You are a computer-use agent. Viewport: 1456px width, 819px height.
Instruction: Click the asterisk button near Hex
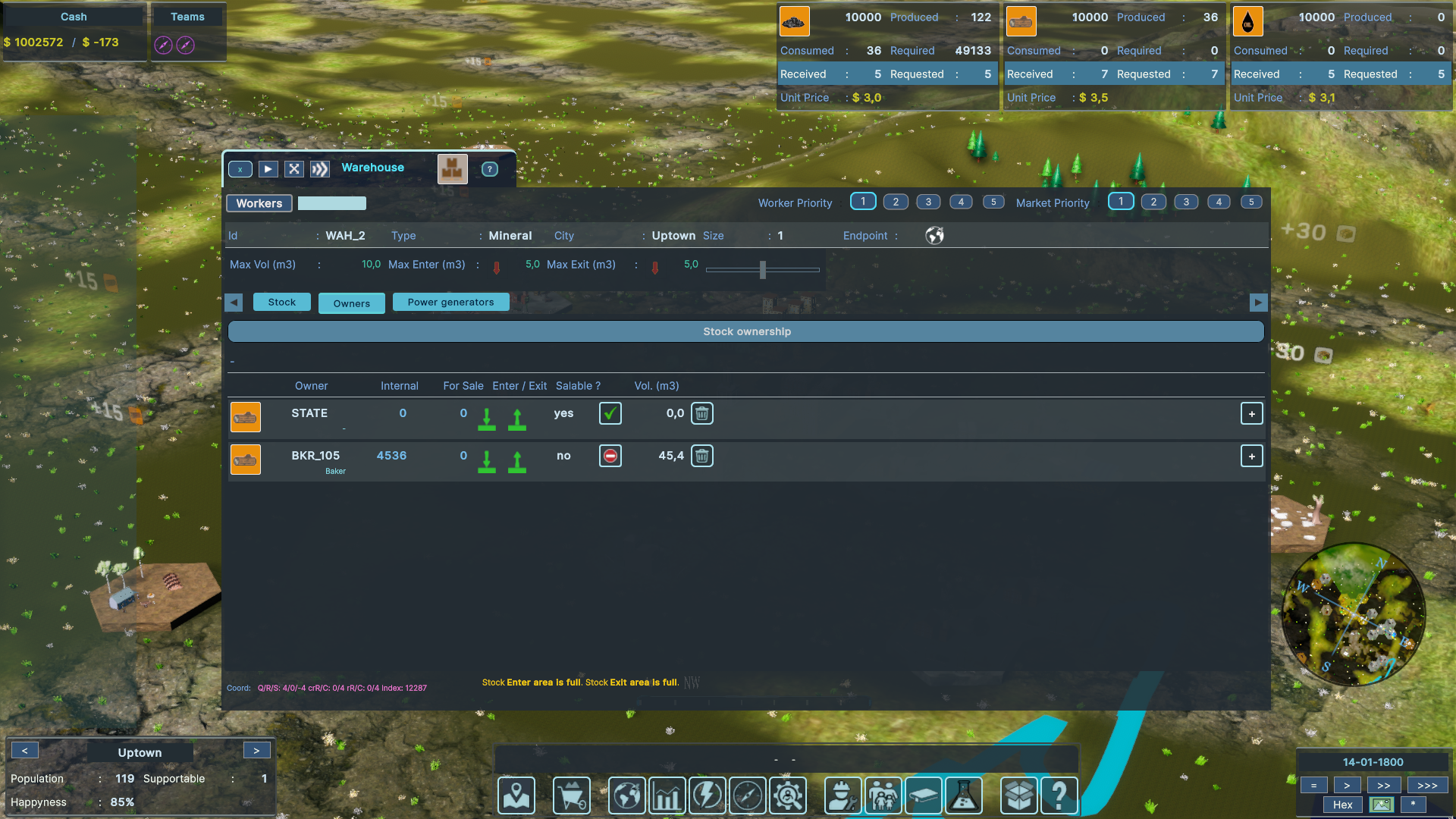point(1413,805)
